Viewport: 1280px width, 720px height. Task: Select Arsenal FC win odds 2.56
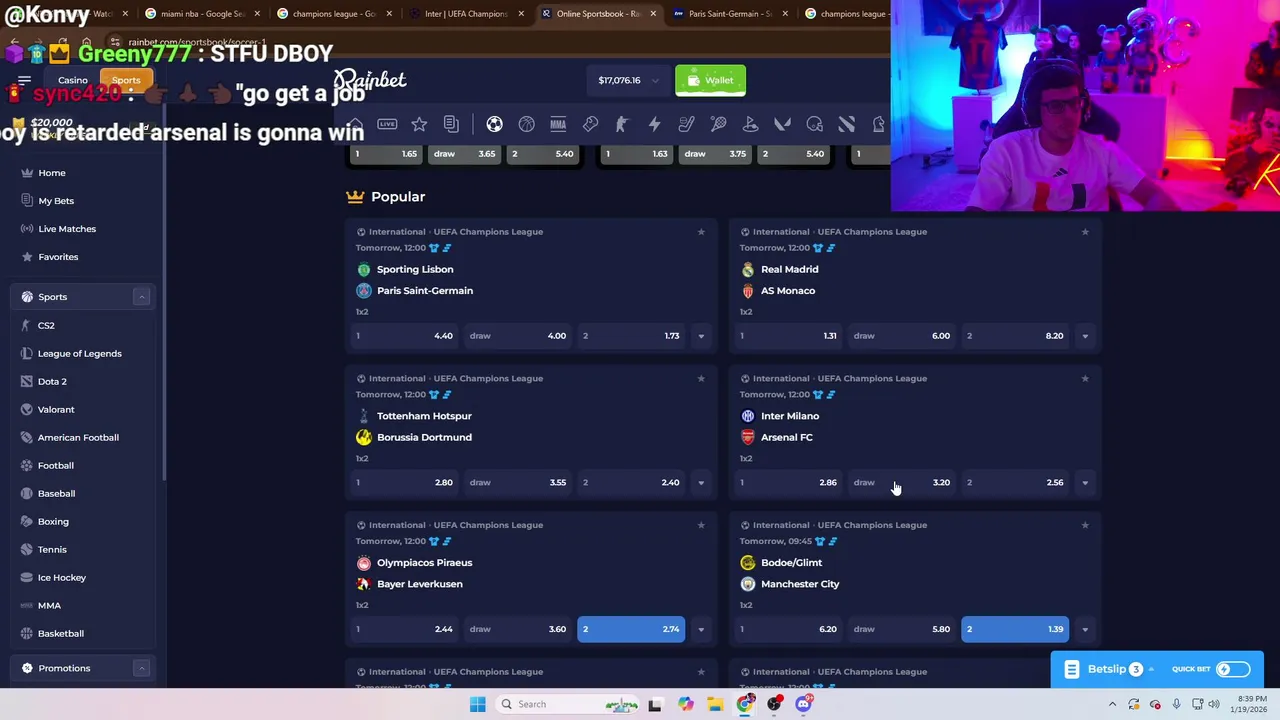(x=1015, y=482)
